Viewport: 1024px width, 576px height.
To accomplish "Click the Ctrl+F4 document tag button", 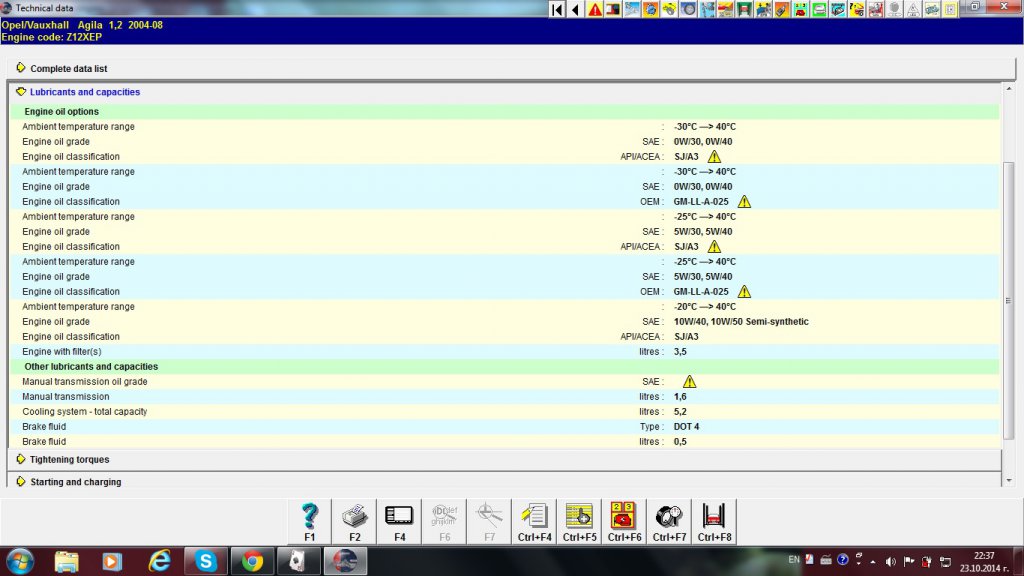I will click(535, 521).
